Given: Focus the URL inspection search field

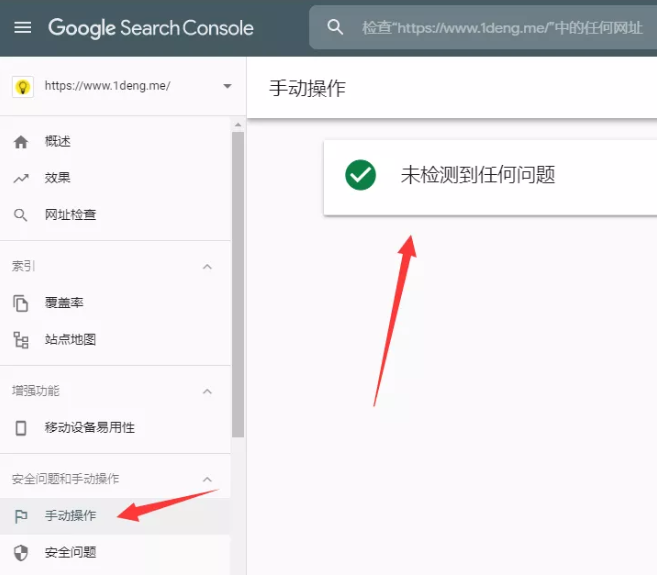Looking at the screenshot, I should coord(483,28).
